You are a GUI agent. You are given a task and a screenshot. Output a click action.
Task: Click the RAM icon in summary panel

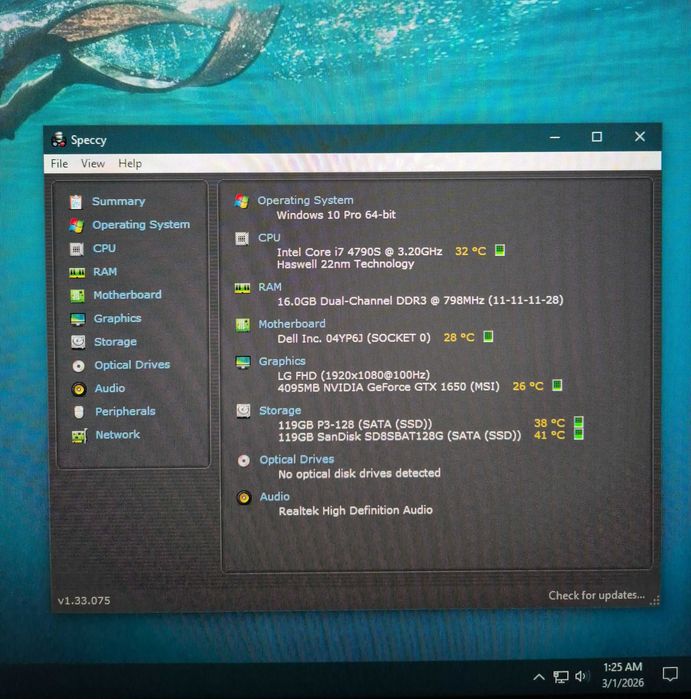point(243,288)
